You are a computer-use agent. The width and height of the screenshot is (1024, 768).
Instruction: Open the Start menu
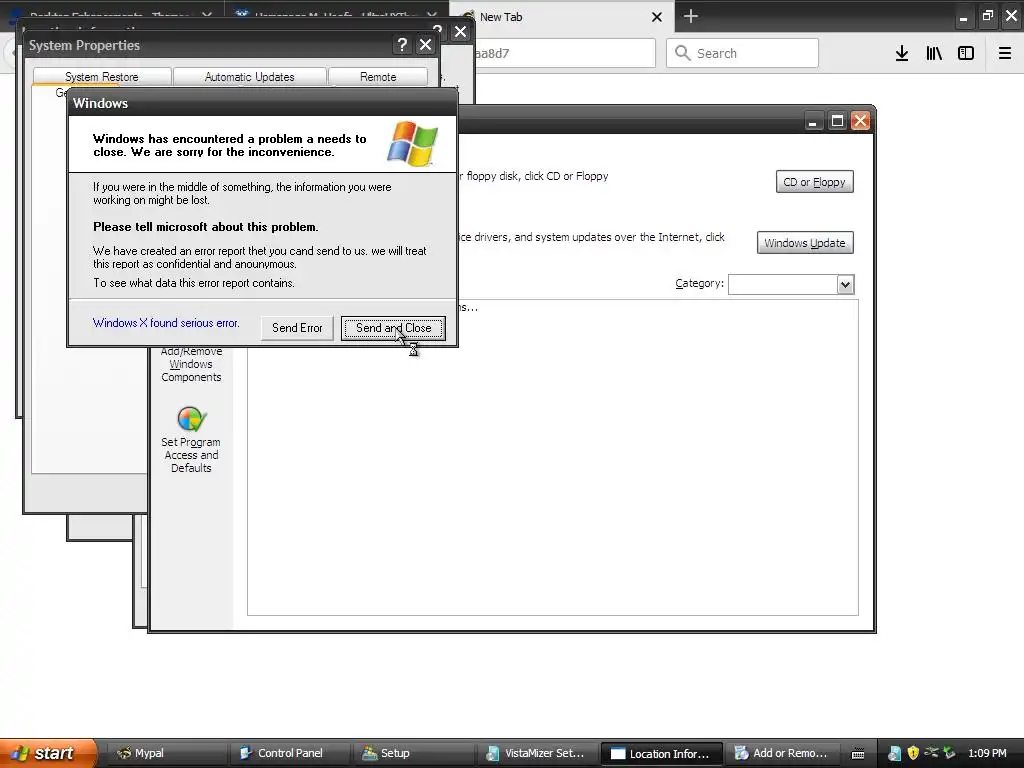point(47,753)
